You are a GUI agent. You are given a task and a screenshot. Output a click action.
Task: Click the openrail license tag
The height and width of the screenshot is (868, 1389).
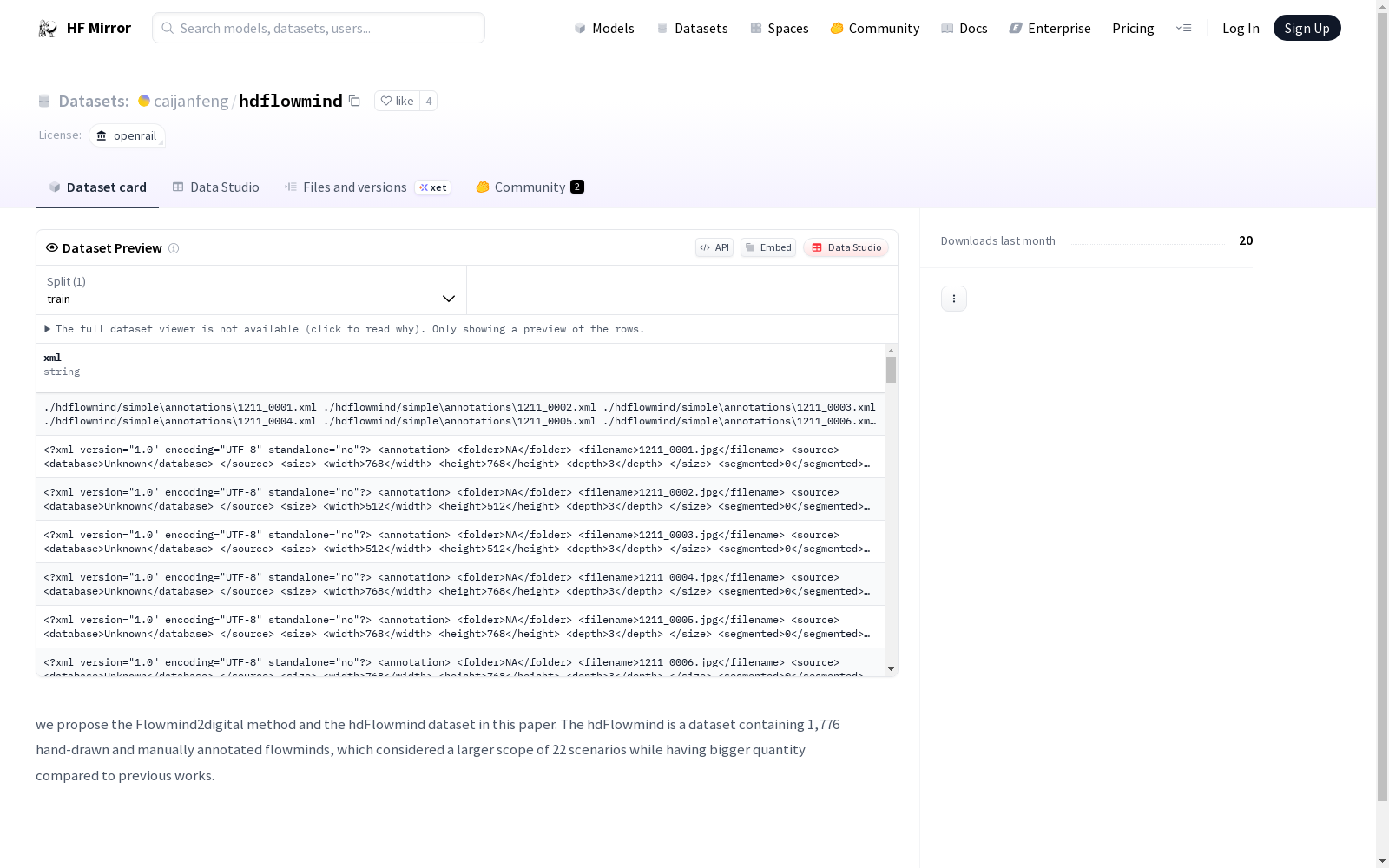[x=127, y=135]
